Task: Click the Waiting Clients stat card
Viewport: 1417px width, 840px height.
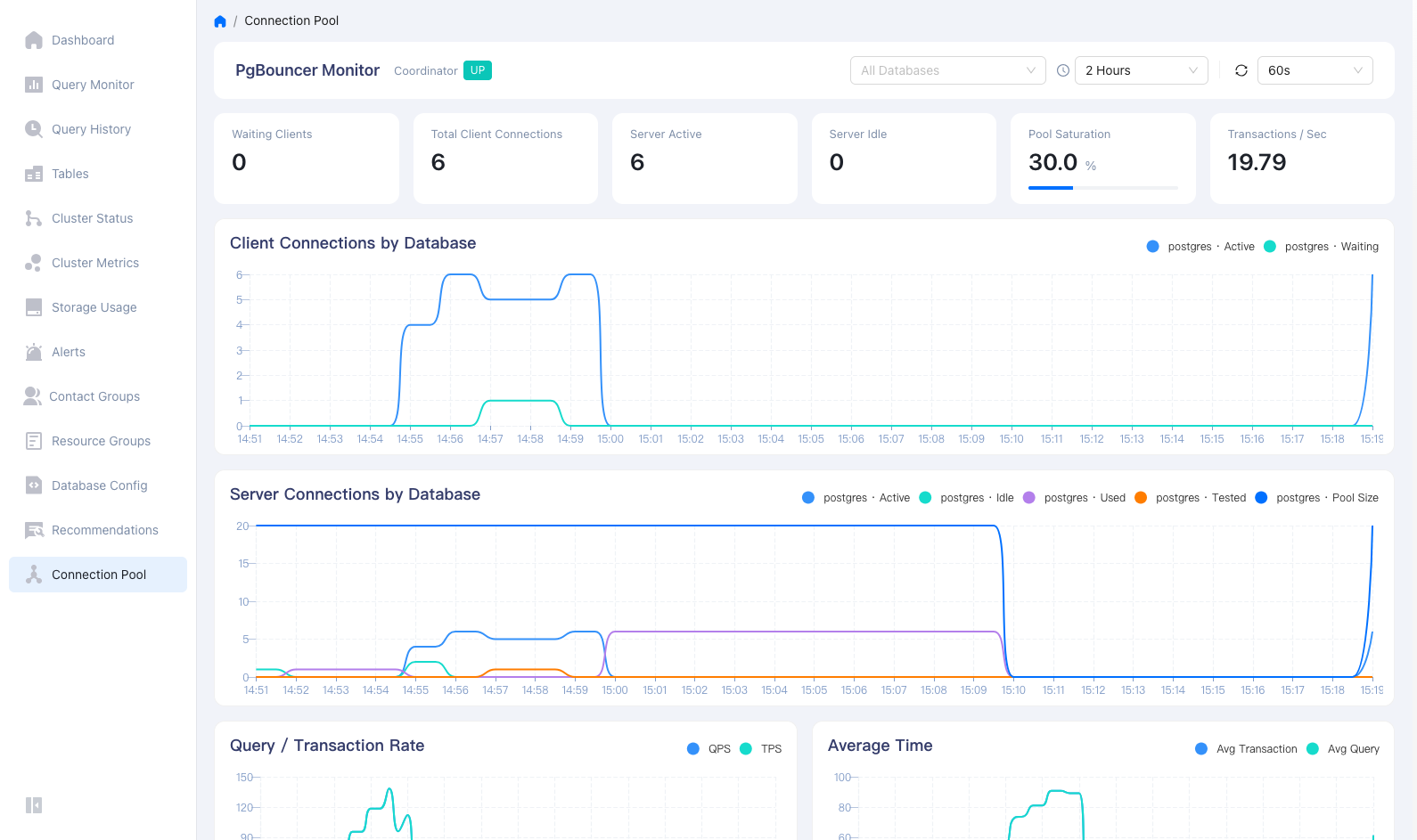Action: pyautogui.click(x=307, y=159)
